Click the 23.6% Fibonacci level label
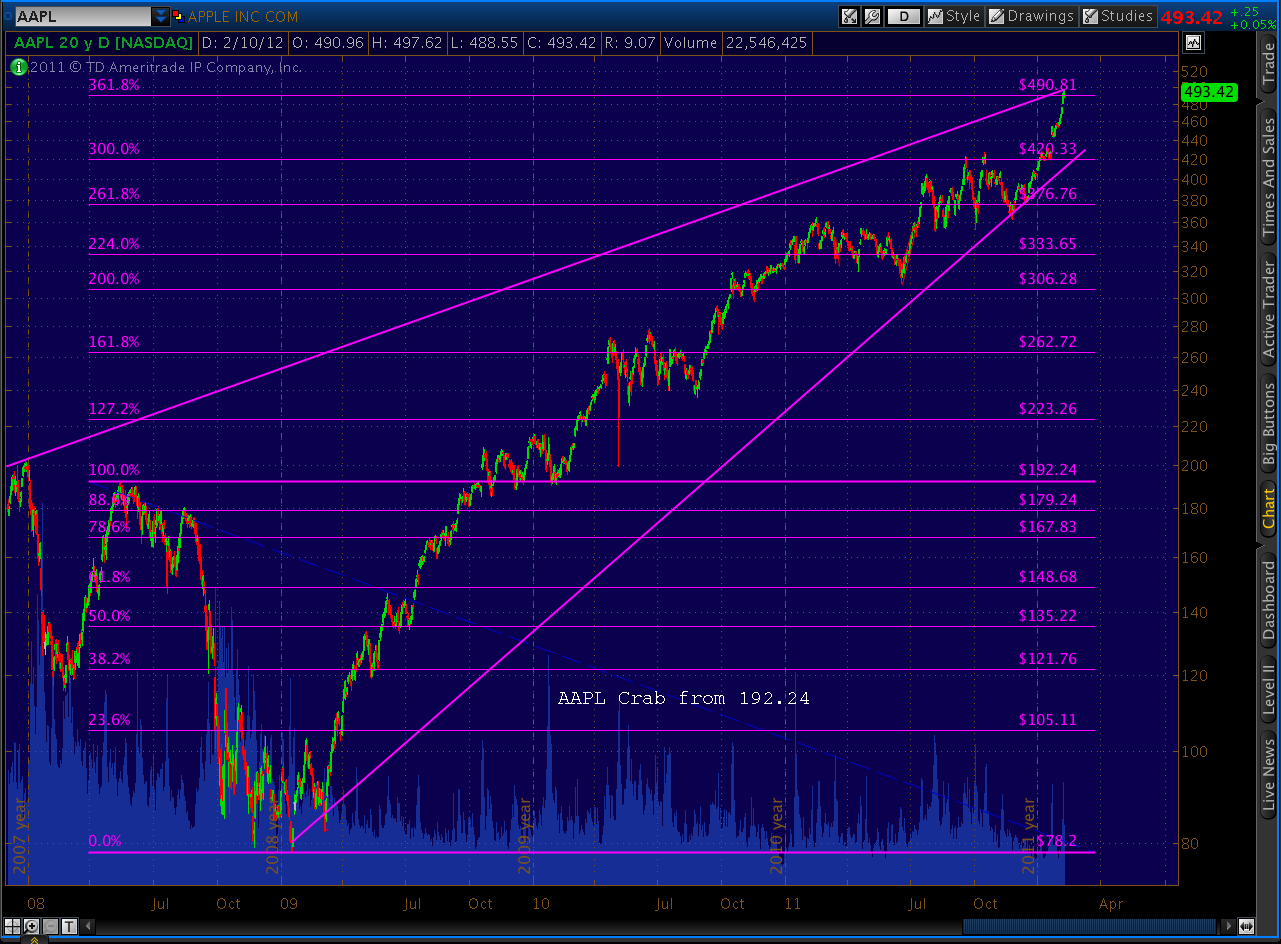 110,720
